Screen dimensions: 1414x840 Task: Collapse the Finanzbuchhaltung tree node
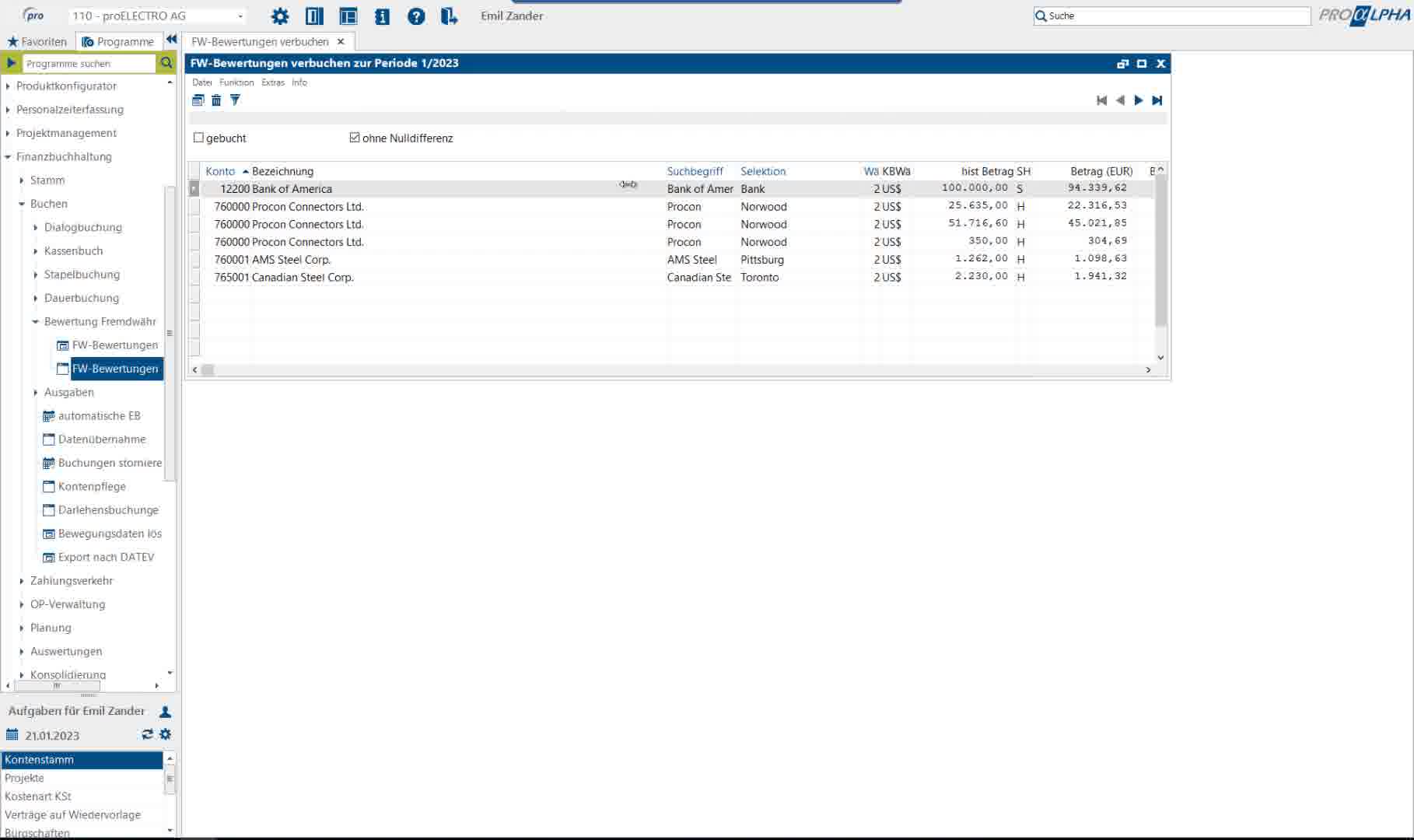[8, 156]
